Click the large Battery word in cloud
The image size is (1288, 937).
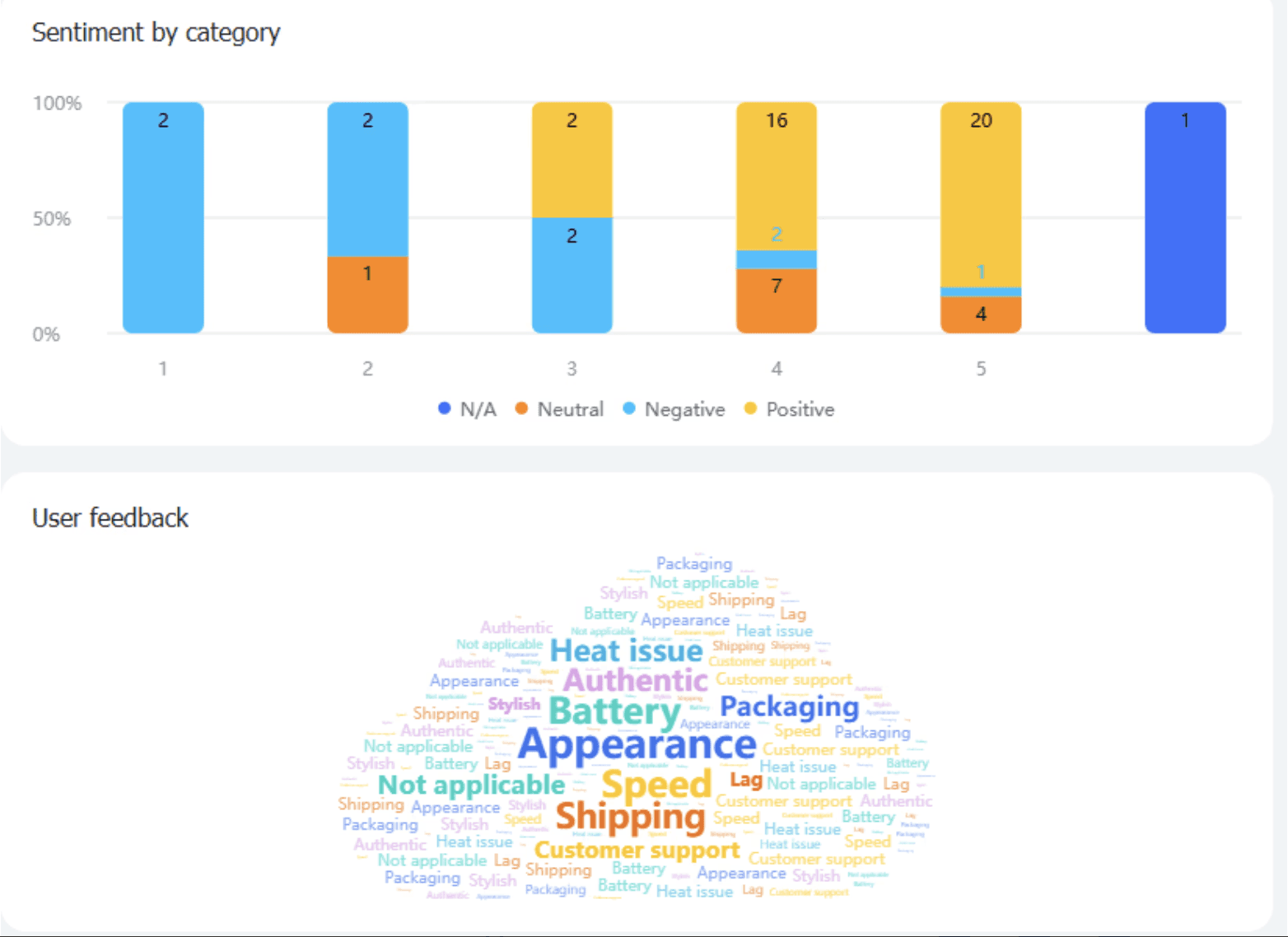(614, 711)
